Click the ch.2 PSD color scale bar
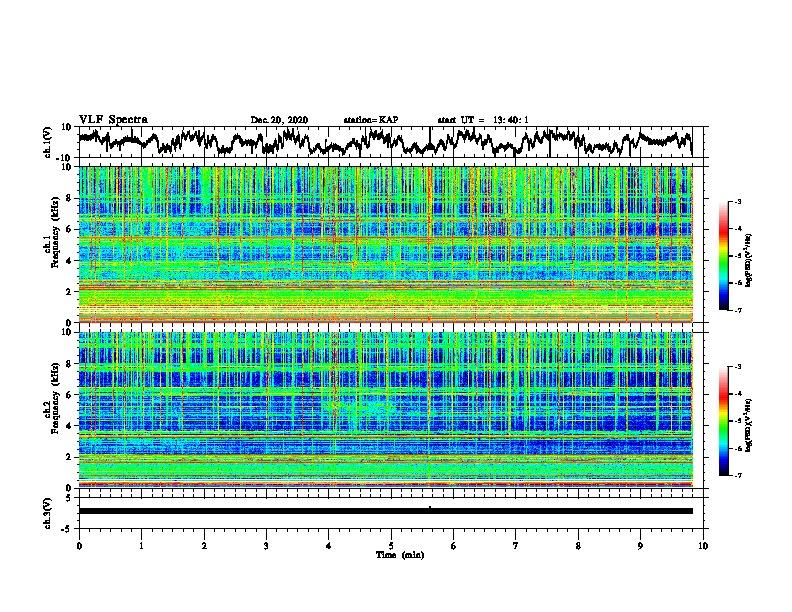Screen dimensions: 792x612 click(x=723, y=421)
